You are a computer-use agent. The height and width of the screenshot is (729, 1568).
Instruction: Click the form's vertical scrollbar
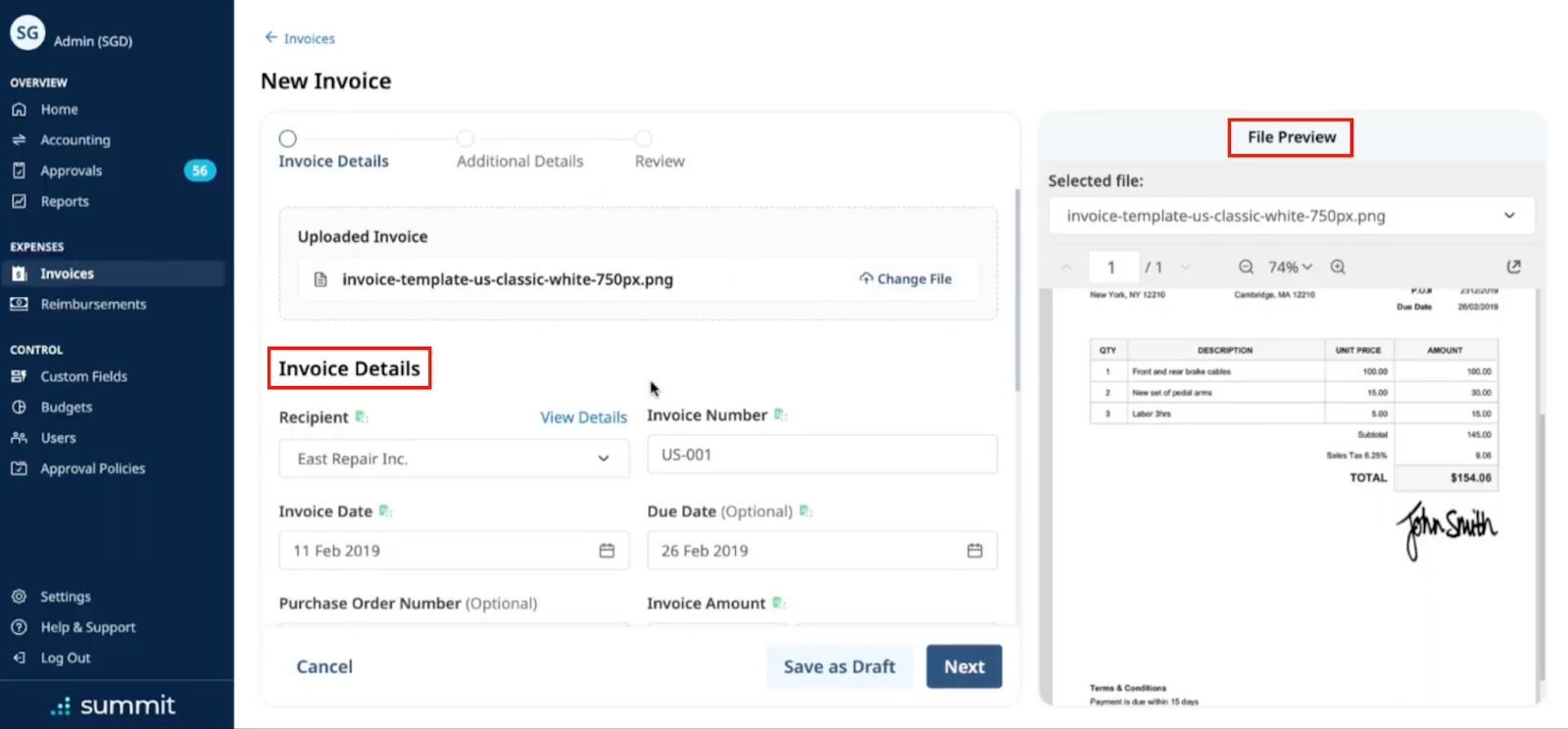(1016, 290)
